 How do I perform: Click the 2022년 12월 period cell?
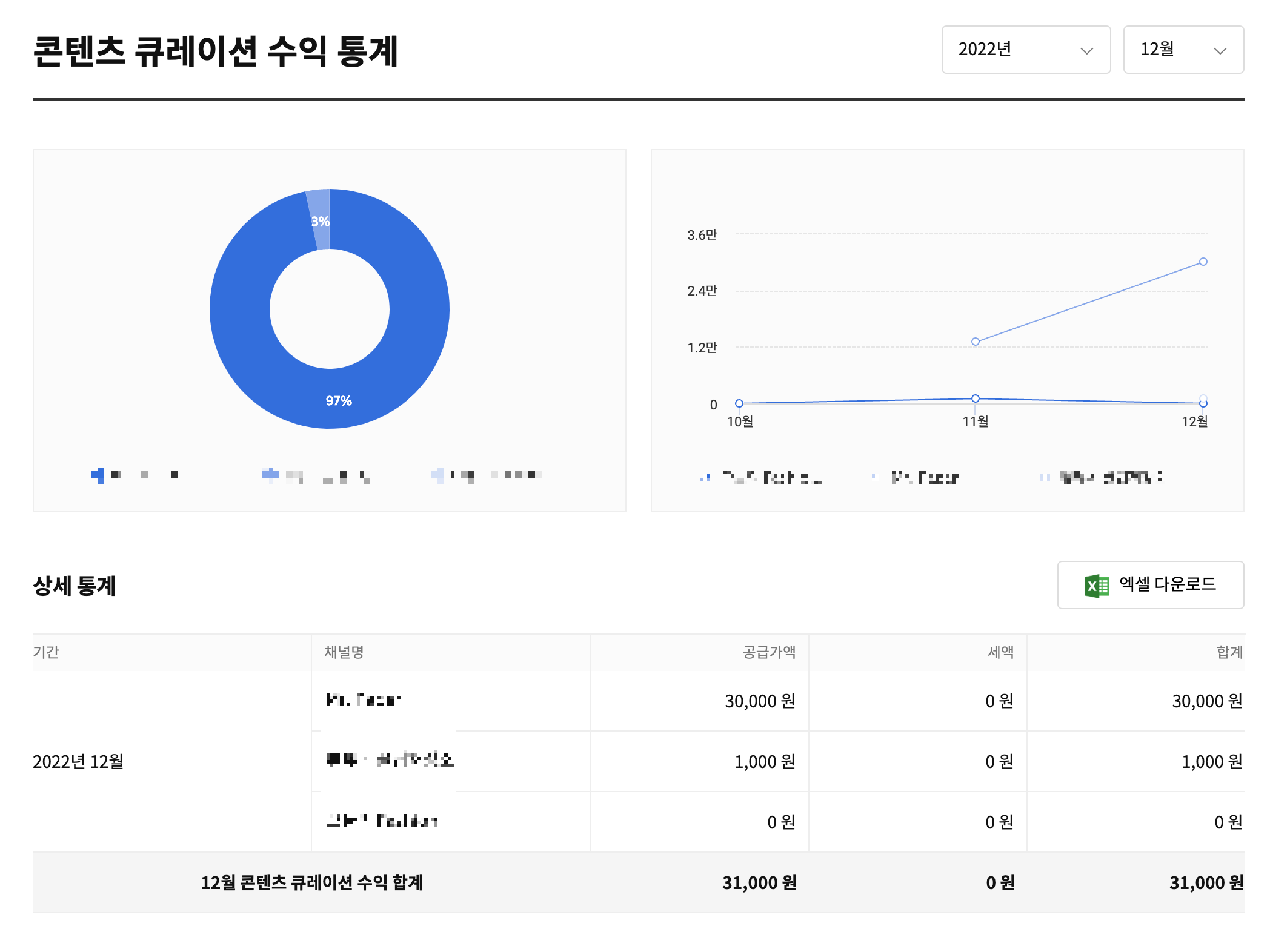point(78,761)
